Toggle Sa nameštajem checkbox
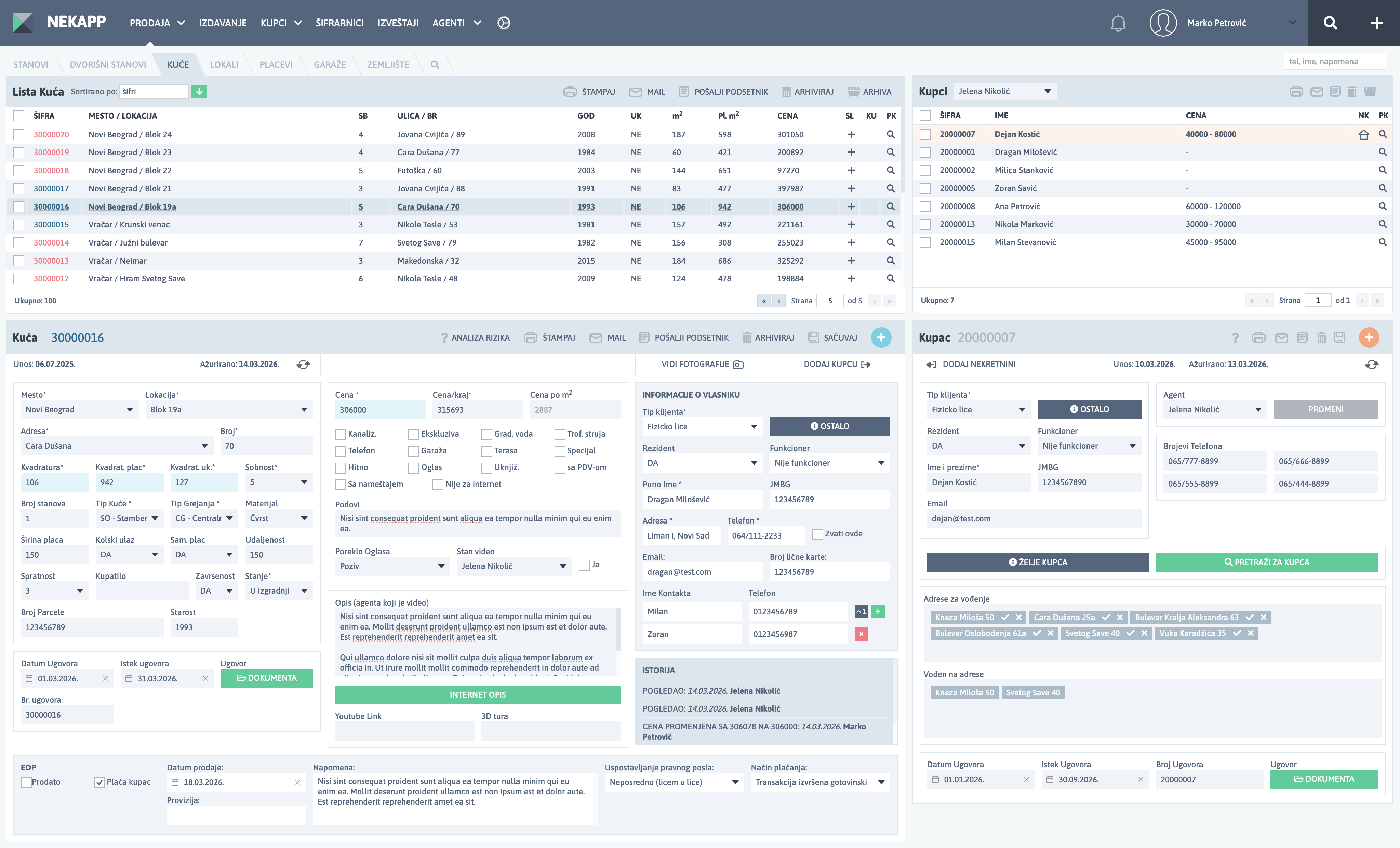This screenshot has width=1400, height=848. [x=340, y=485]
